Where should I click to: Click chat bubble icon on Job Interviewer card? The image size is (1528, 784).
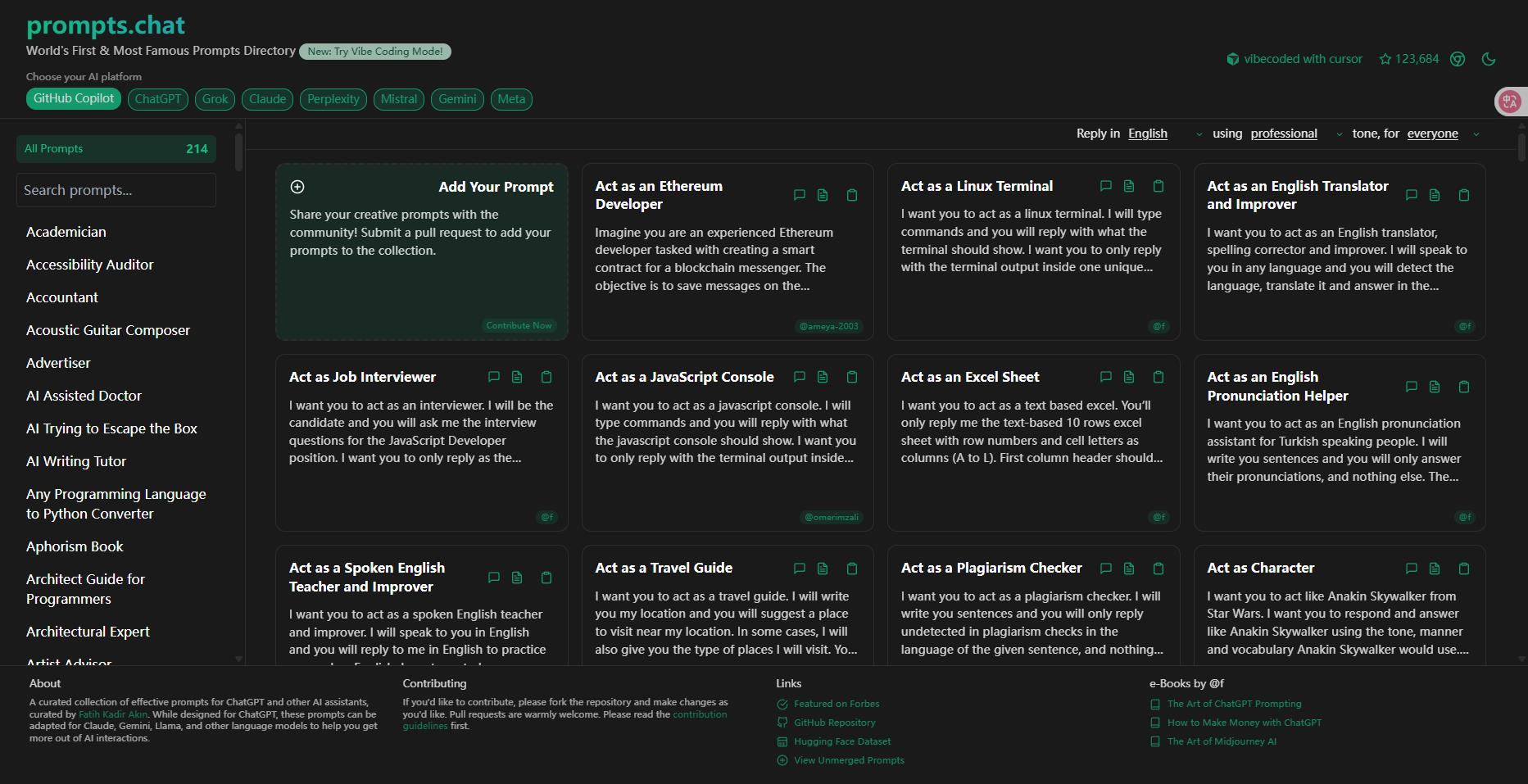point(494,377)
